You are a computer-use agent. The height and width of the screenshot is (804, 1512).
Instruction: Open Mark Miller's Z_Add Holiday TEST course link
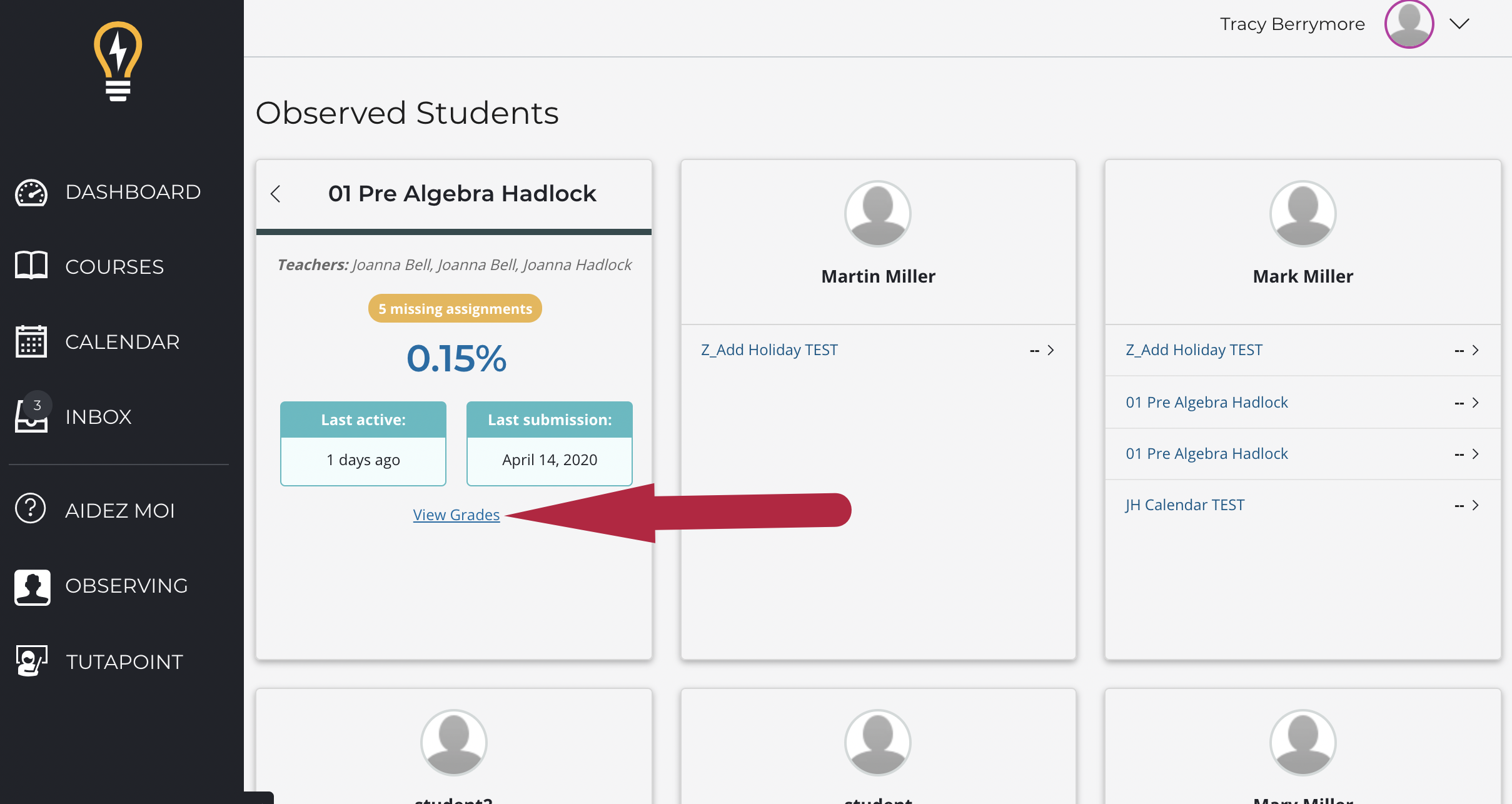[x=1194, y=350]
